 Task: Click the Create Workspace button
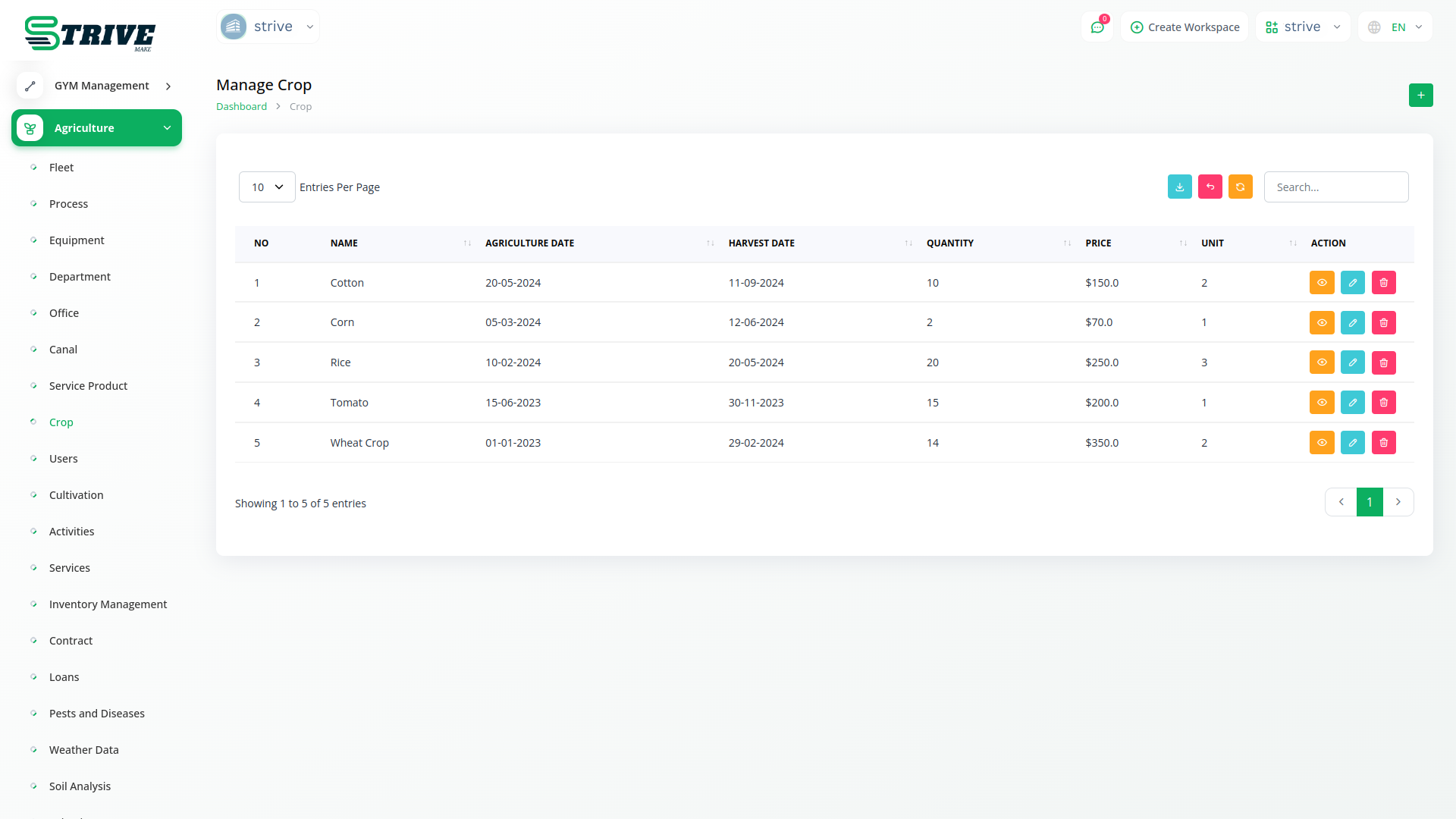pos(1185,27)
